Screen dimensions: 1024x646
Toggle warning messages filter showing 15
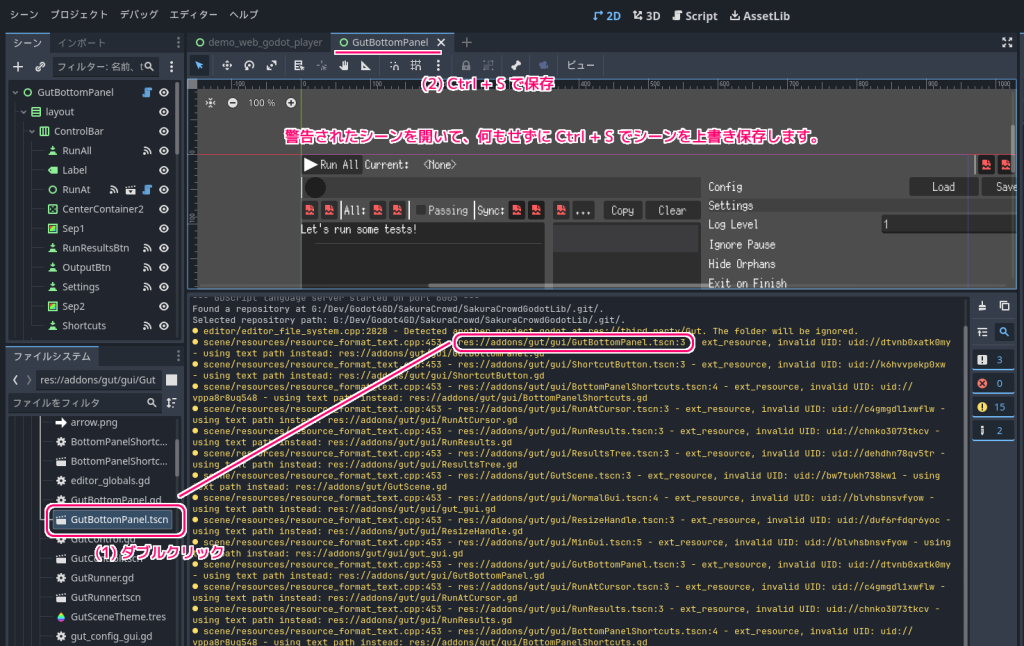[x=993, y=407]
